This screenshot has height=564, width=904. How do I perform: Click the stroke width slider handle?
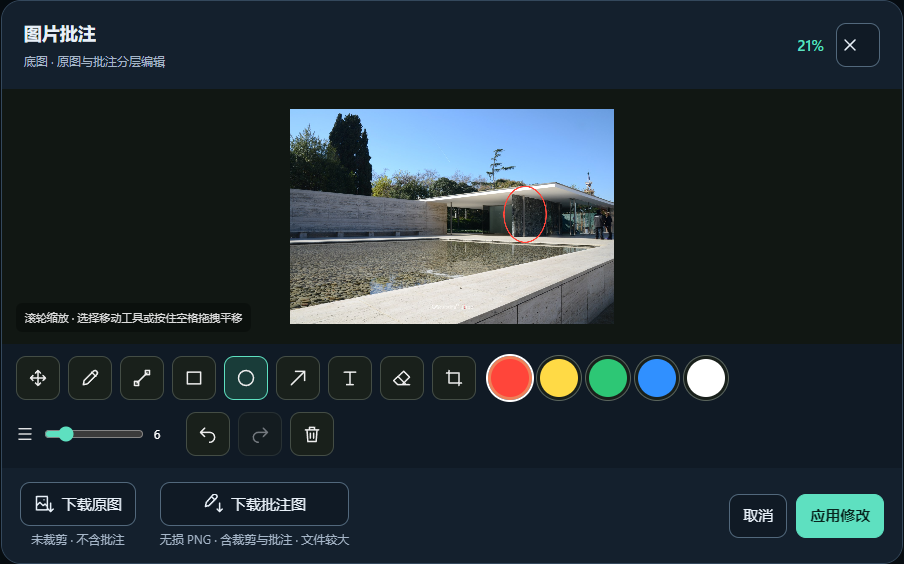pos(66,434)
